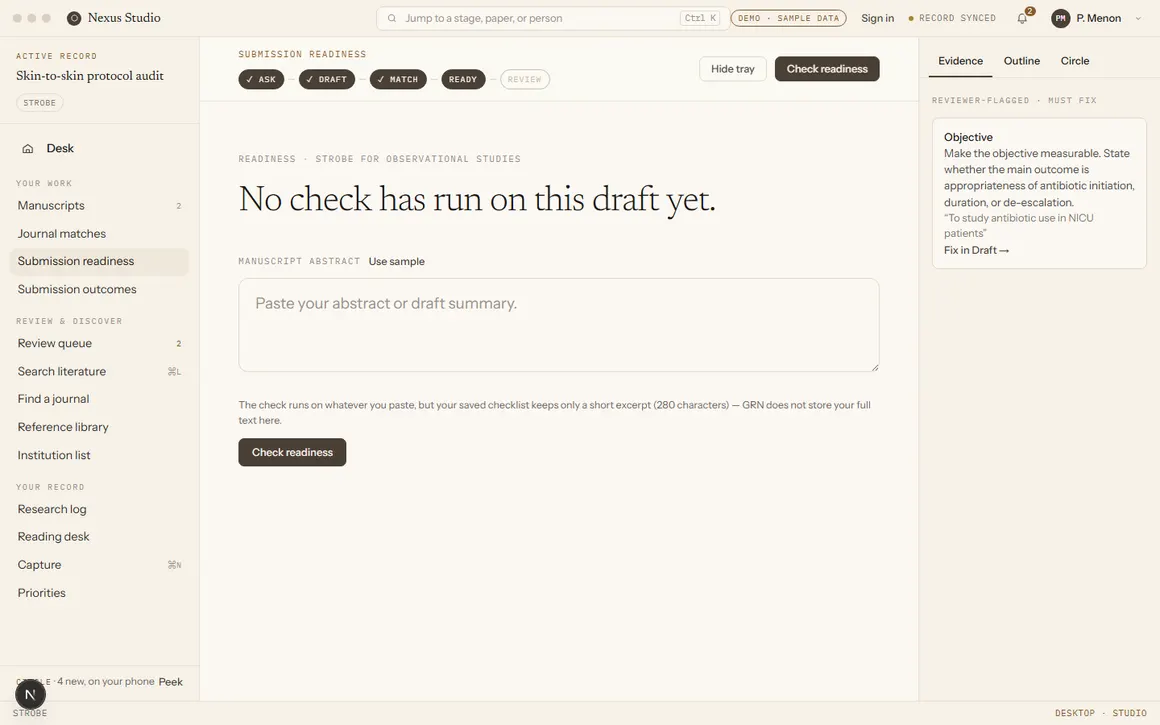The image size is (1160, 725).
Task: Select the READY stage pill
Action: coord(463,79)
